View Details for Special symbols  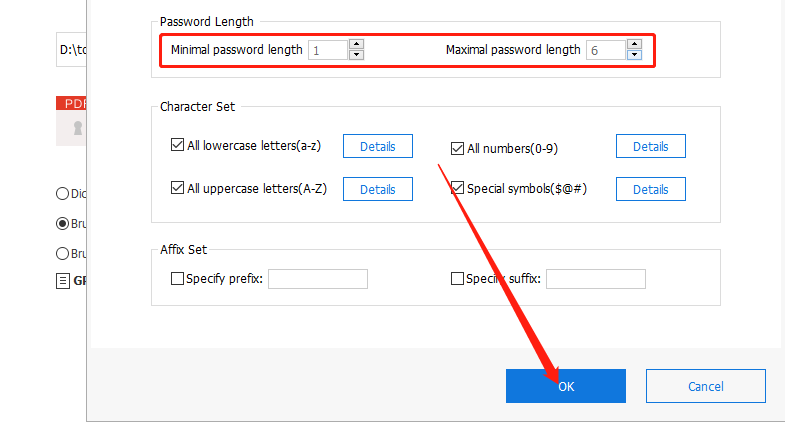point(650,189)
